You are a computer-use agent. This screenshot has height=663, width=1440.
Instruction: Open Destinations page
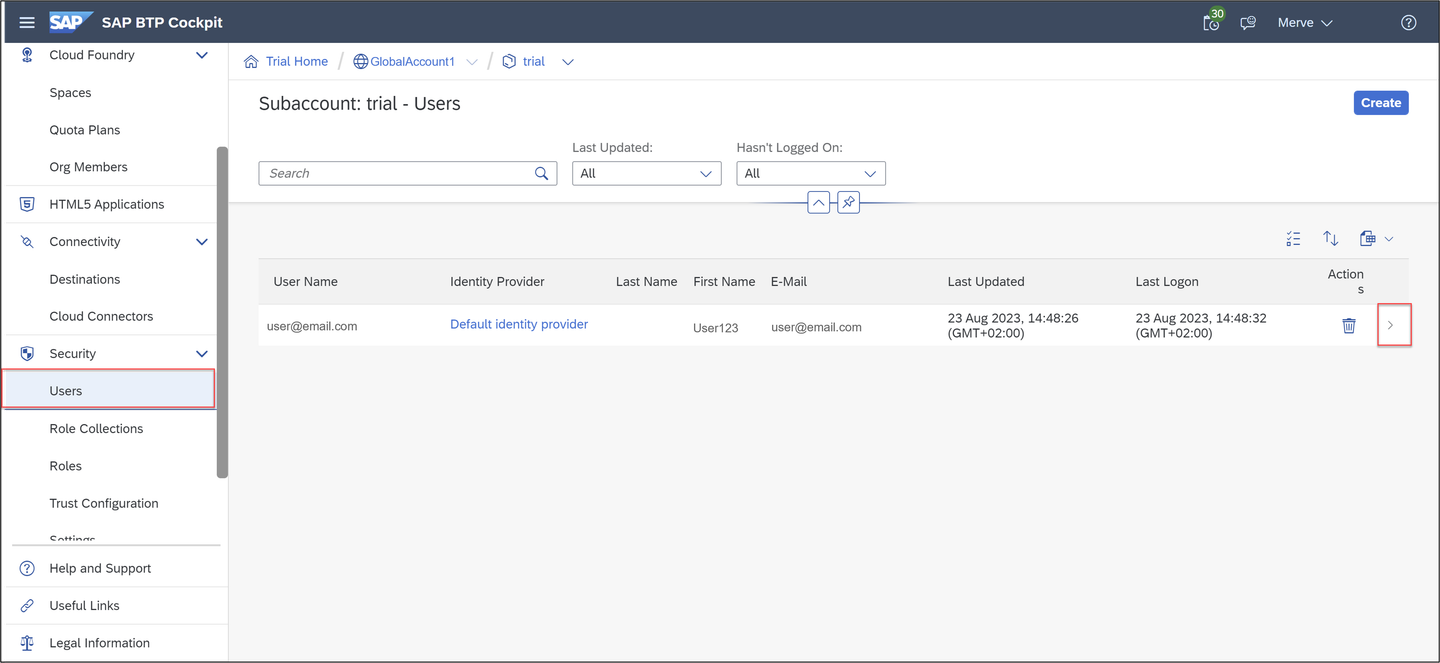coord(85,279)
